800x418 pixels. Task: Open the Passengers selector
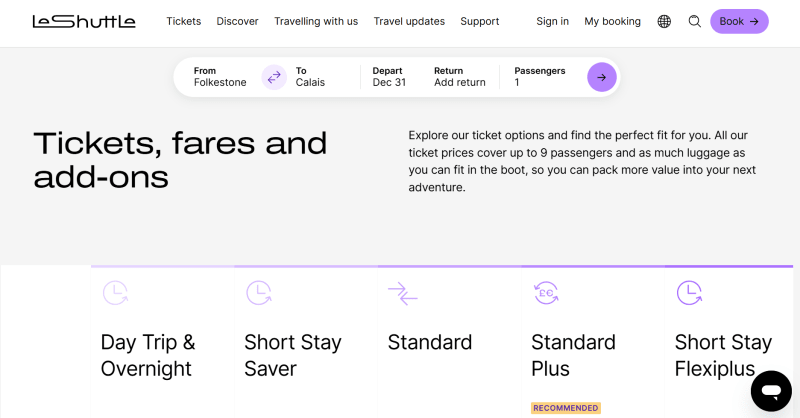coord(540,77)
